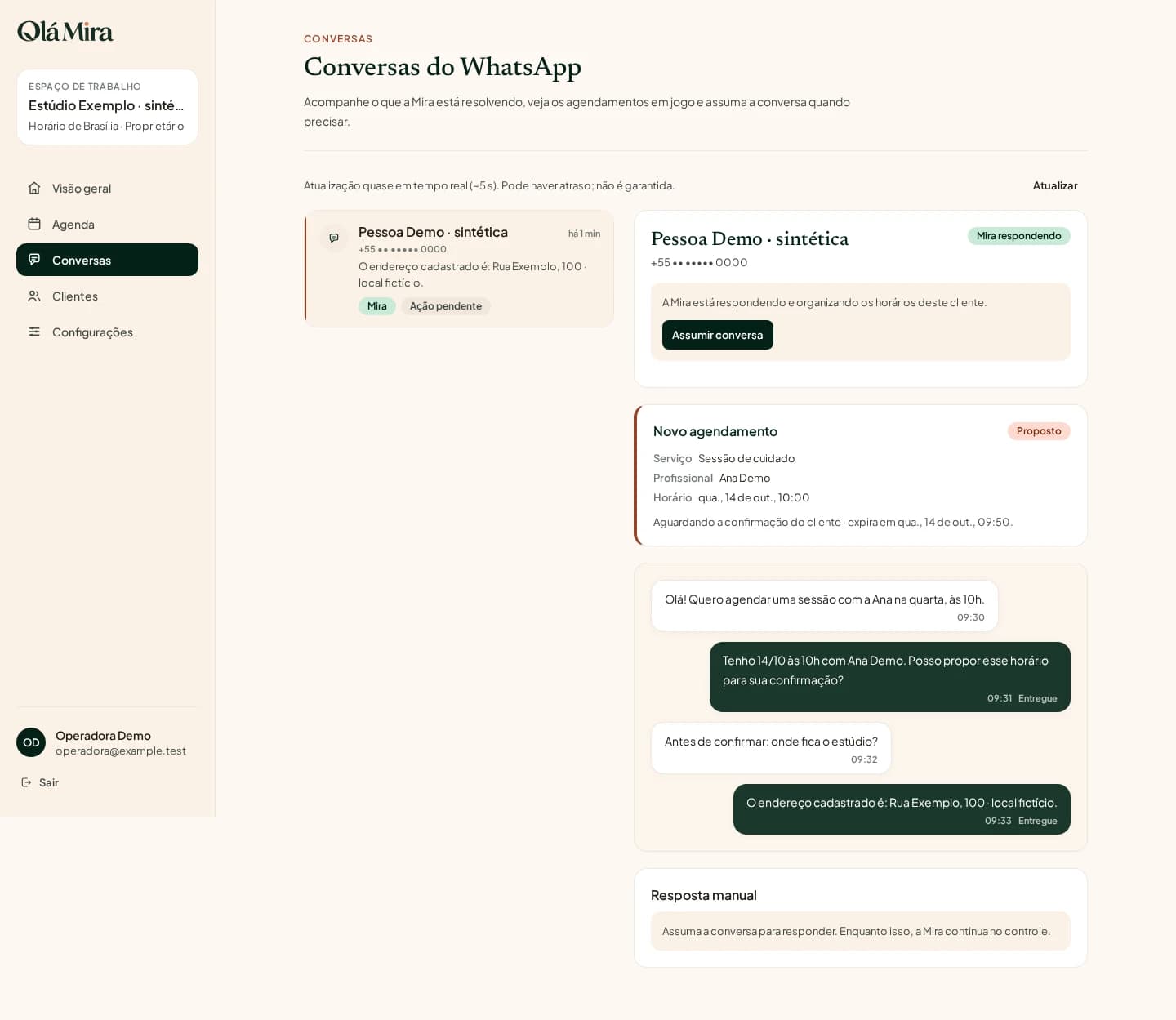Image resolution: width=1176 pixels, height=1020 pixels.
Task: Open the Clientes page
Action: [x=107, y=296]
